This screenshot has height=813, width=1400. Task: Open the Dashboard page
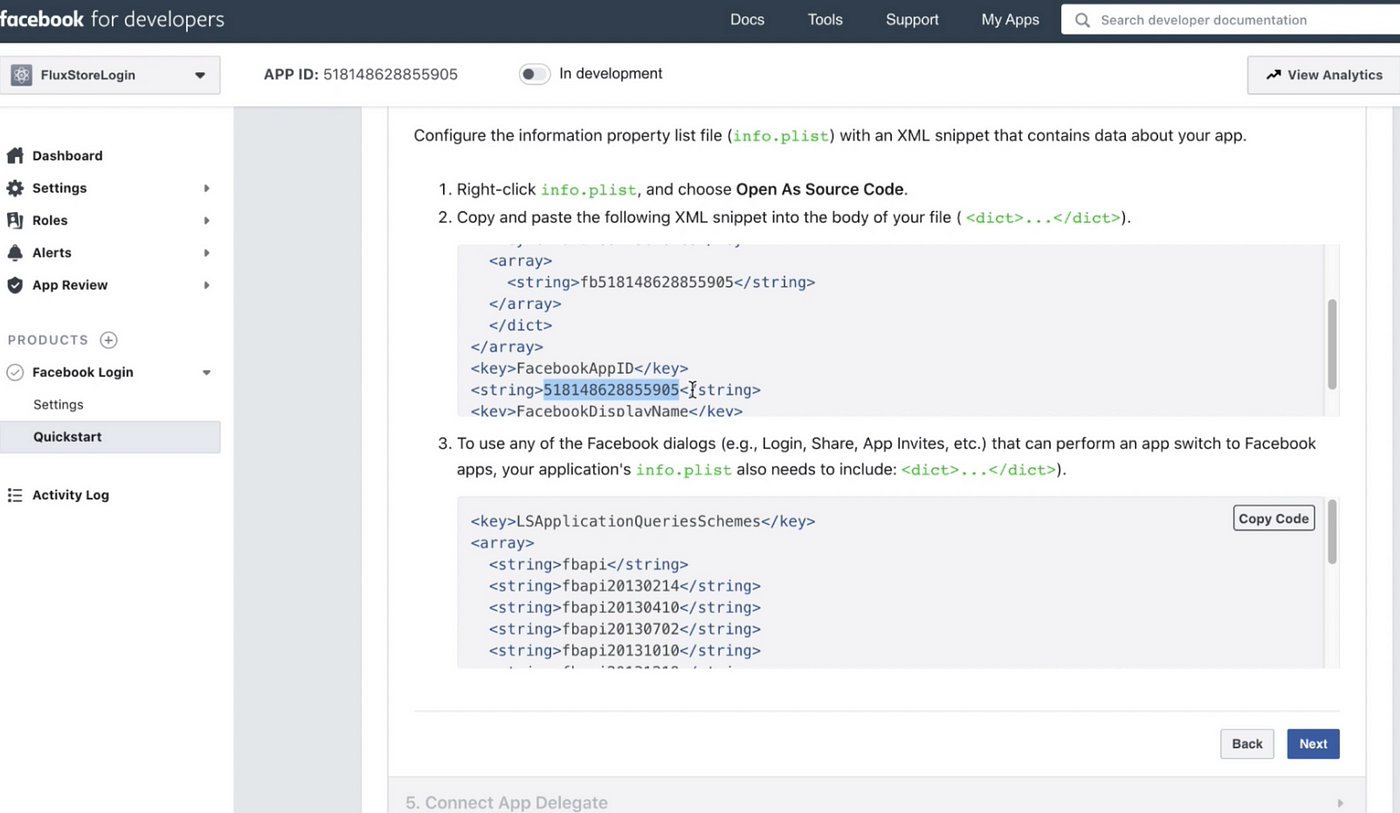tap(67, 156)
